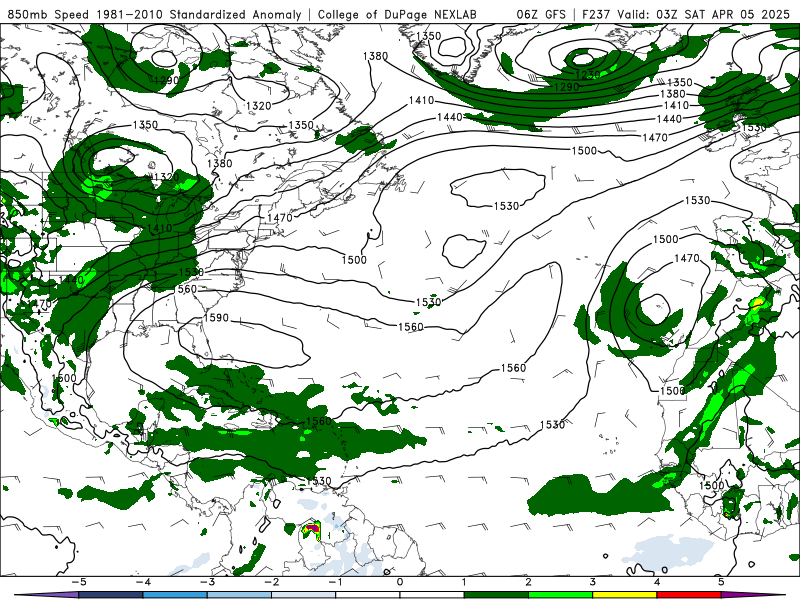This screenshot has width=800, height=600.
Task: Click the purple arrow swatch below -5
Action: coord(47,595)
